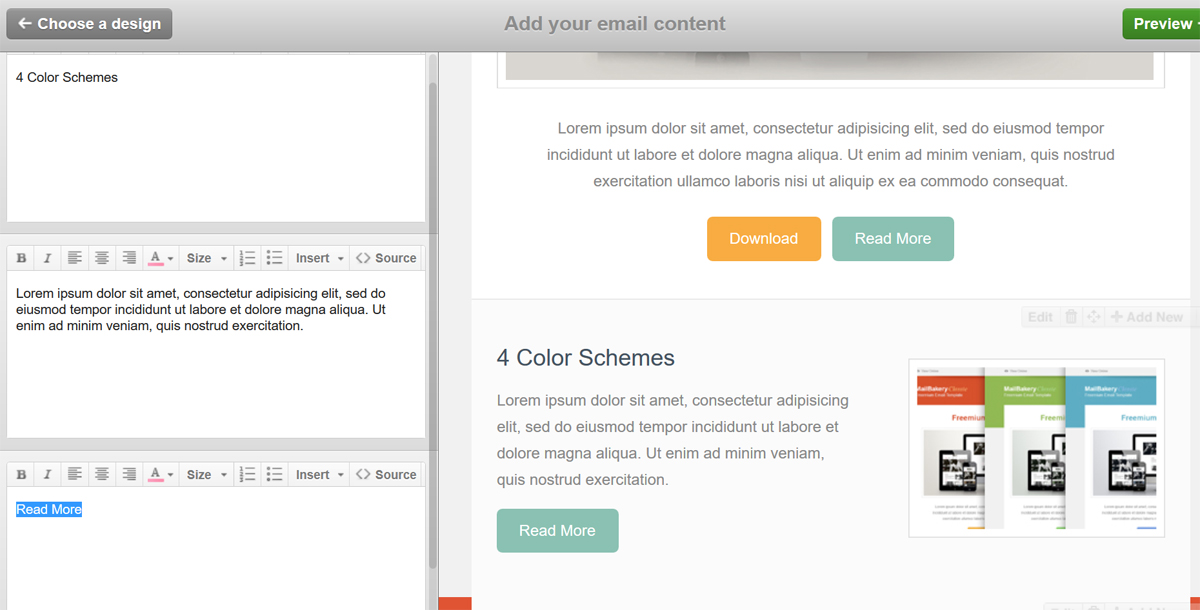Click the trash icon to delete the section

1071,317
